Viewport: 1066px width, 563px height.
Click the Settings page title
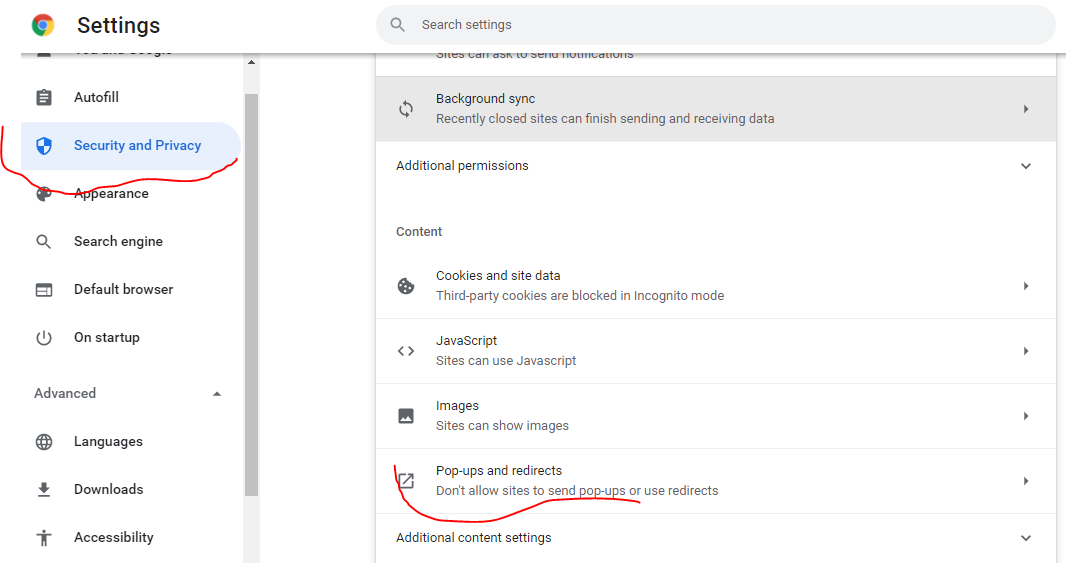coord(118,25)
